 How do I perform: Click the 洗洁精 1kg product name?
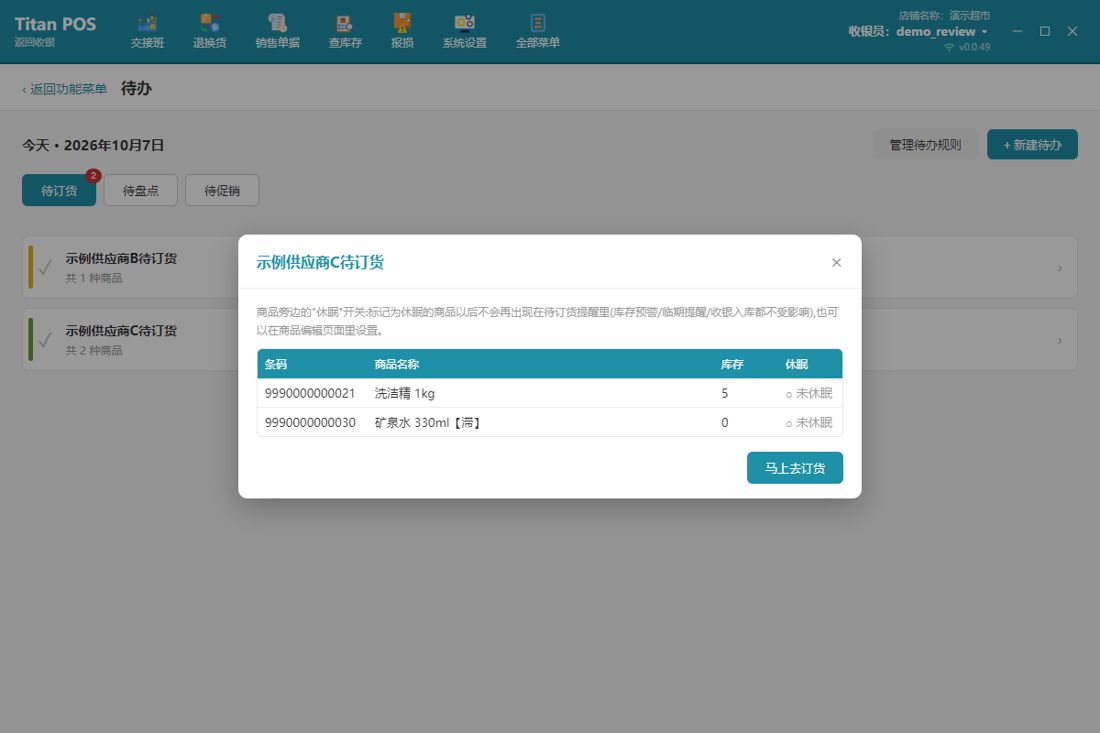click(x=405, y=394)
